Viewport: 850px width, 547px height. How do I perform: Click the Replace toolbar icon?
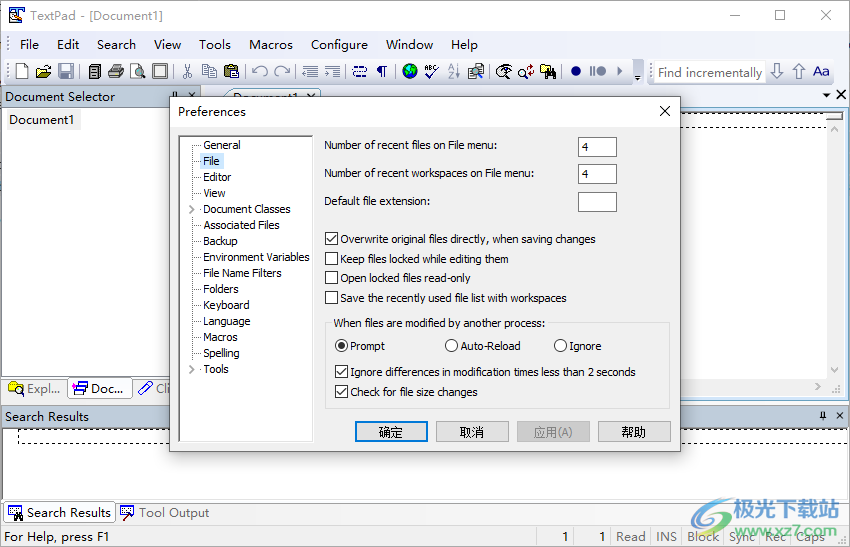(525, 71)
